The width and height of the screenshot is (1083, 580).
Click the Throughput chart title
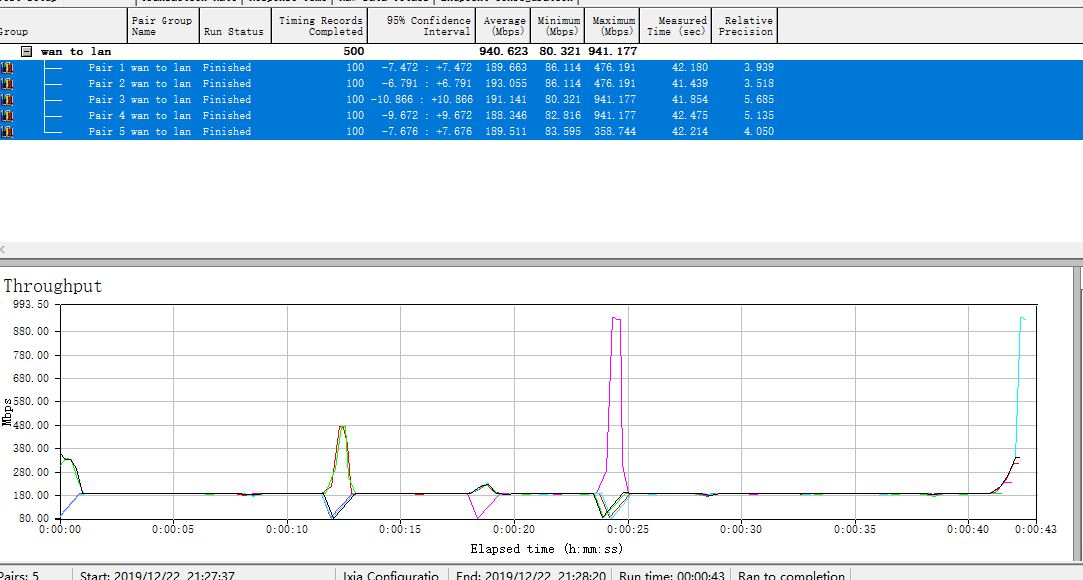(53, 286)
